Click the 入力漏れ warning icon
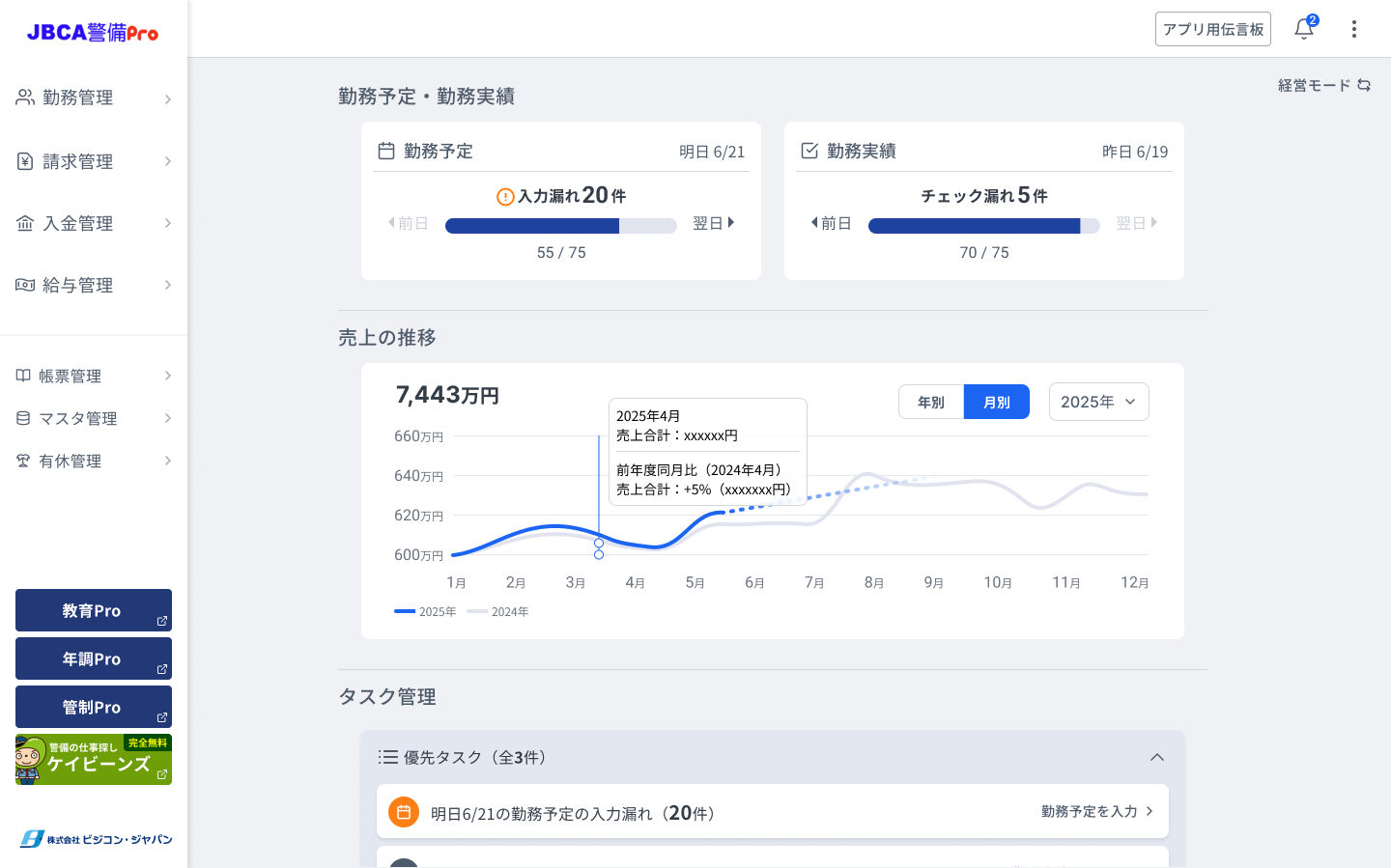 tap(504, 197)
